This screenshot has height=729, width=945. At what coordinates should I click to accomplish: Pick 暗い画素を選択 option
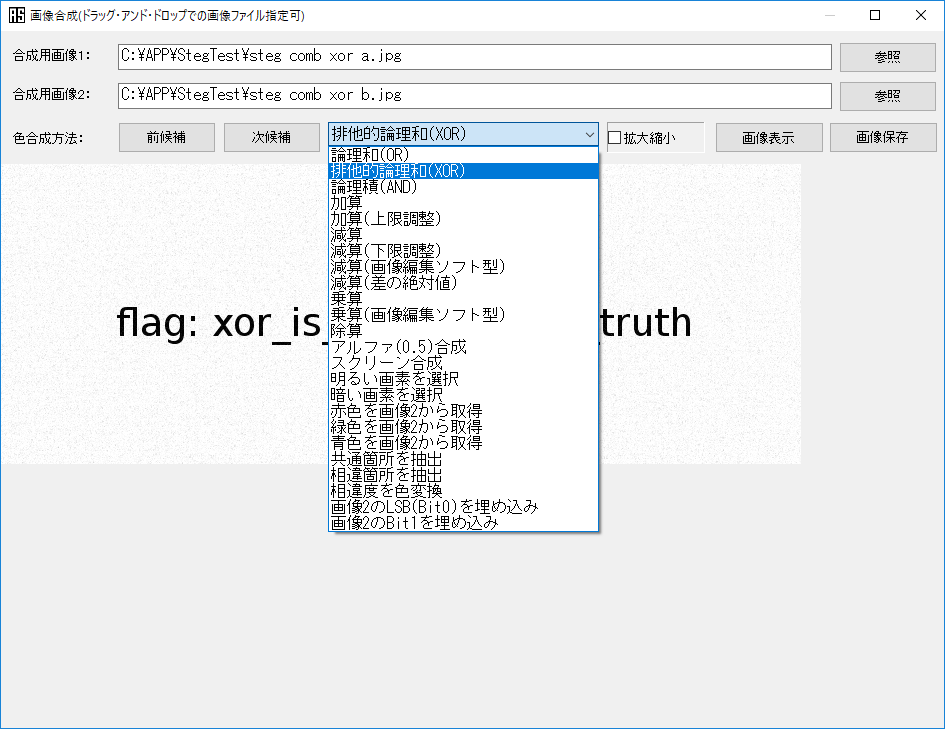tap(463, 395)
